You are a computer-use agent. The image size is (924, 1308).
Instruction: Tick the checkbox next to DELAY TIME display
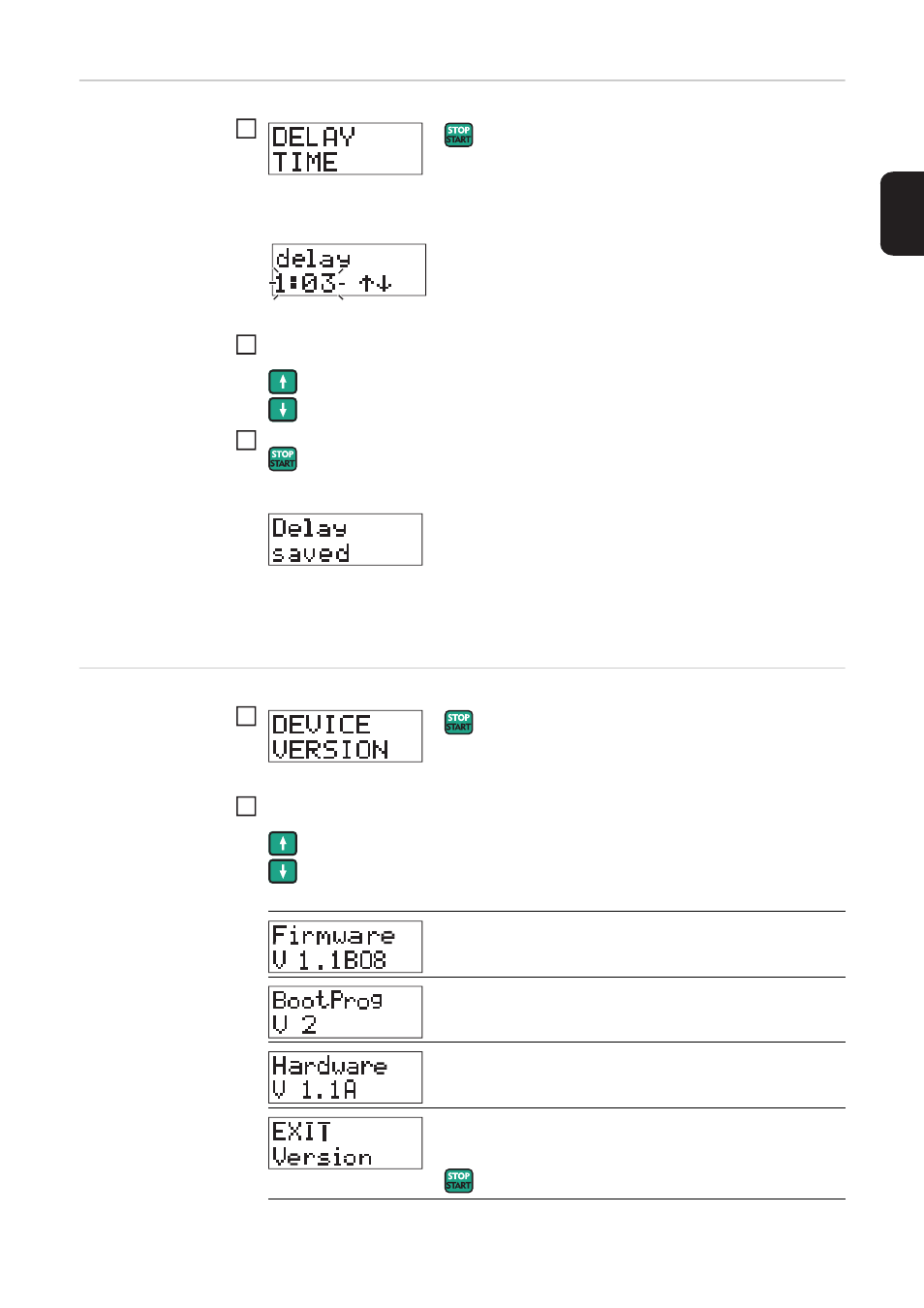click(x=246, y=129)
